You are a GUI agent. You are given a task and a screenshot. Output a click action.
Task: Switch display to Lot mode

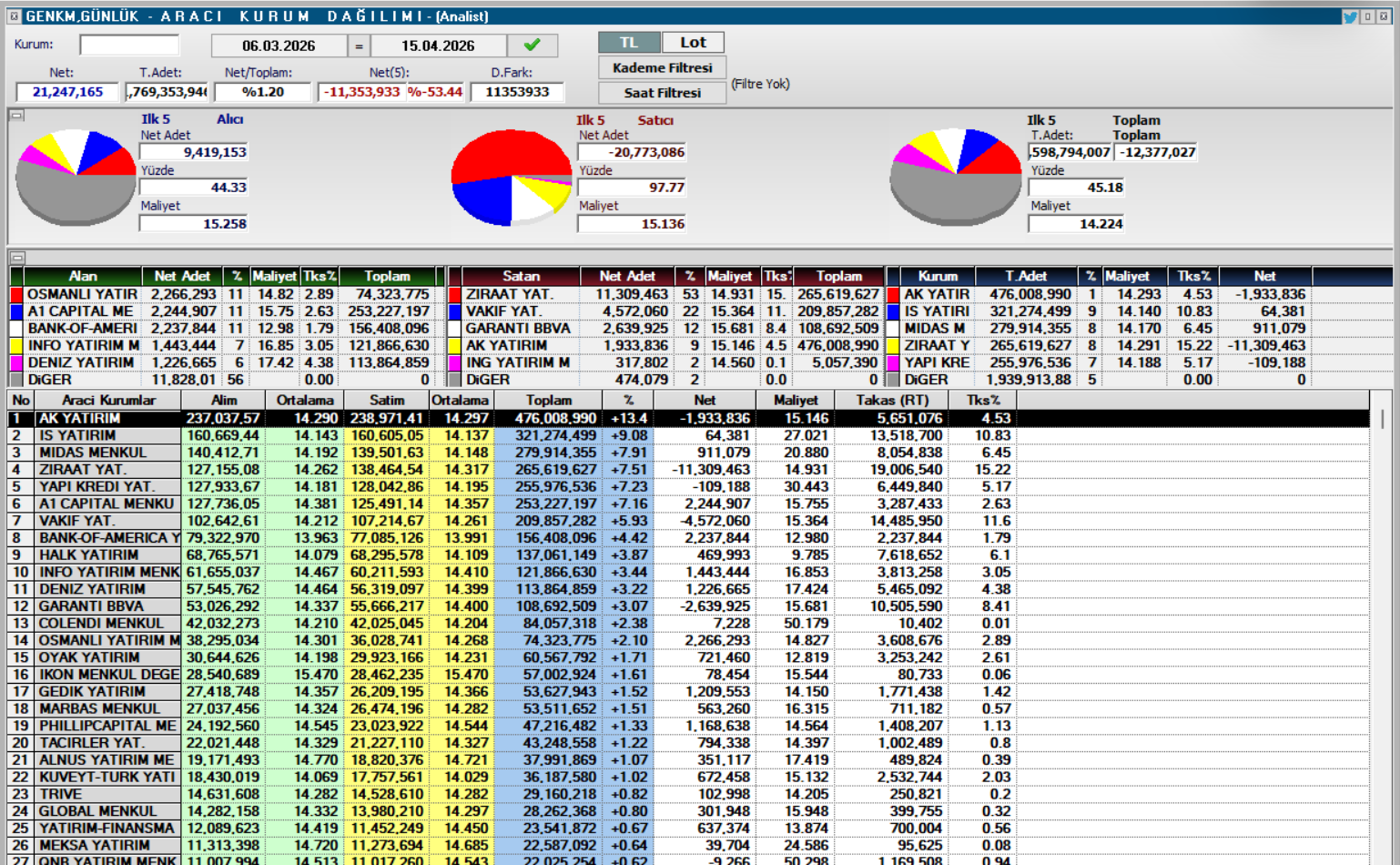point(693,43)
